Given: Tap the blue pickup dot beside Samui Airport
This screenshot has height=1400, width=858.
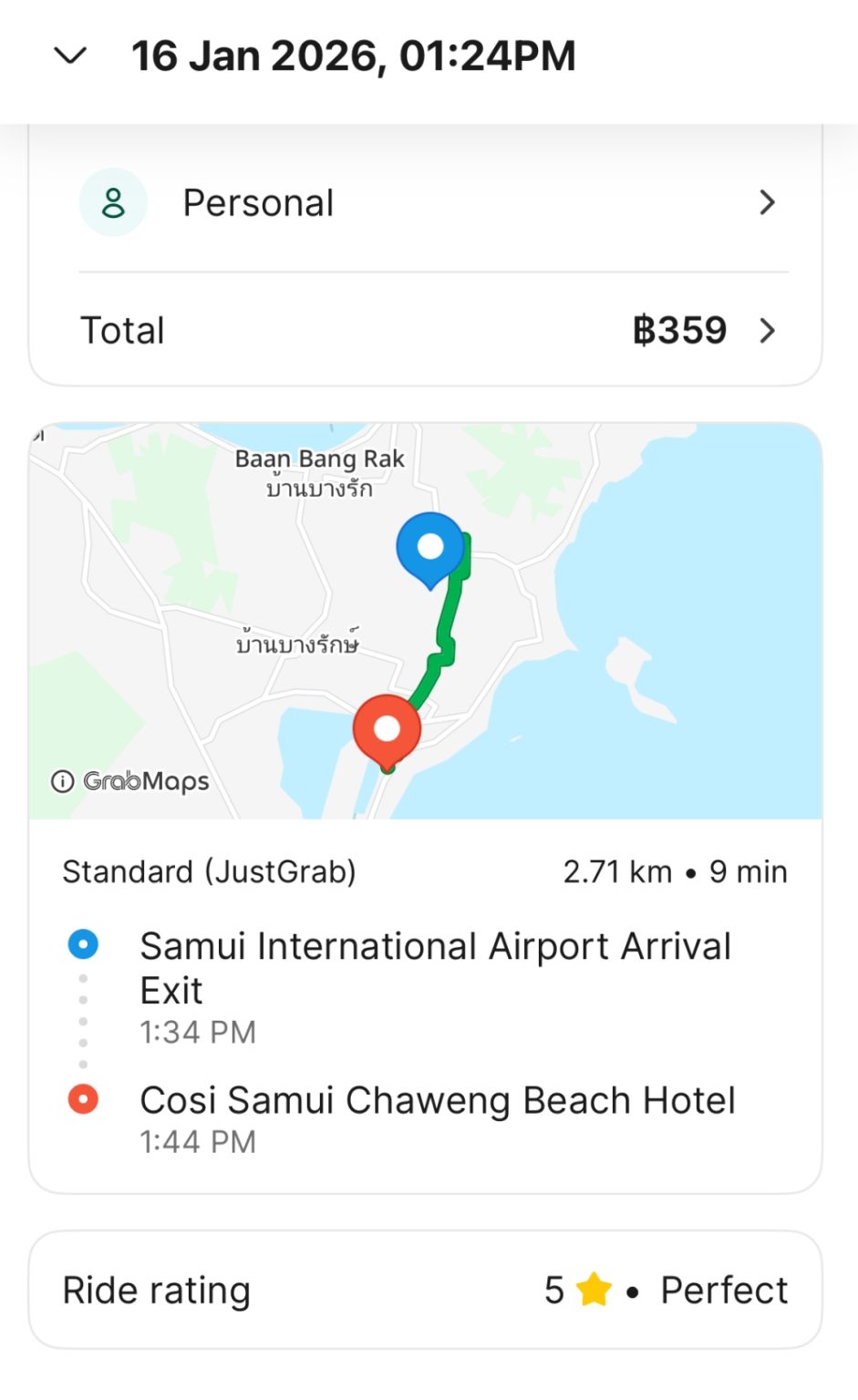Looking at the screenshot, I should pos(83,944).
